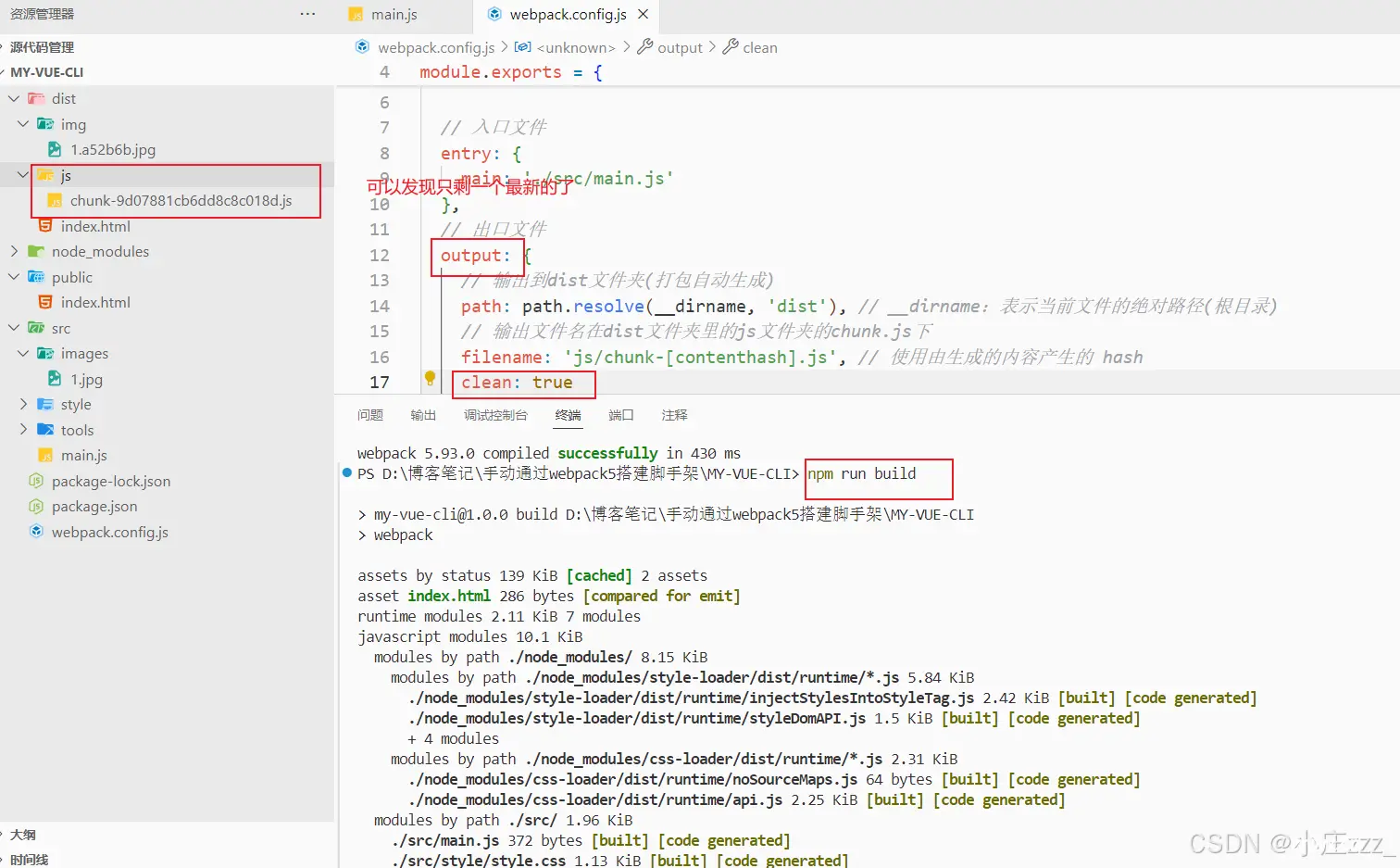Click the tools folder icon
Screen dimensions: 1400x868
(45, 430)
